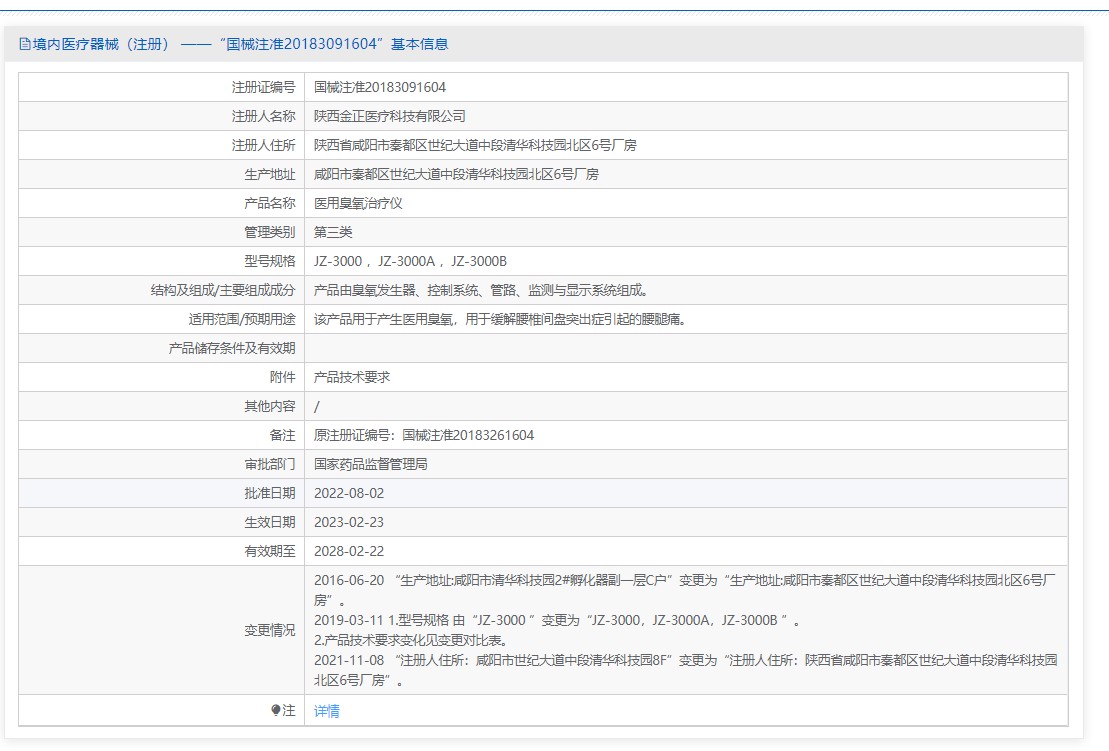Select the 注册证编号 row label

point(263,87)
